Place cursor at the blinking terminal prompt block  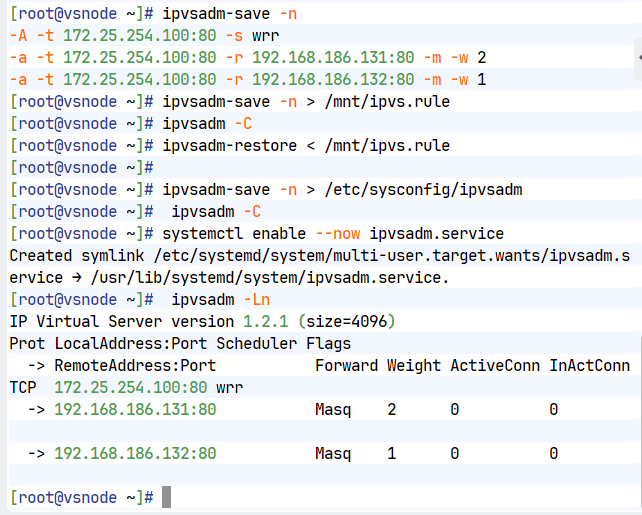166,497
